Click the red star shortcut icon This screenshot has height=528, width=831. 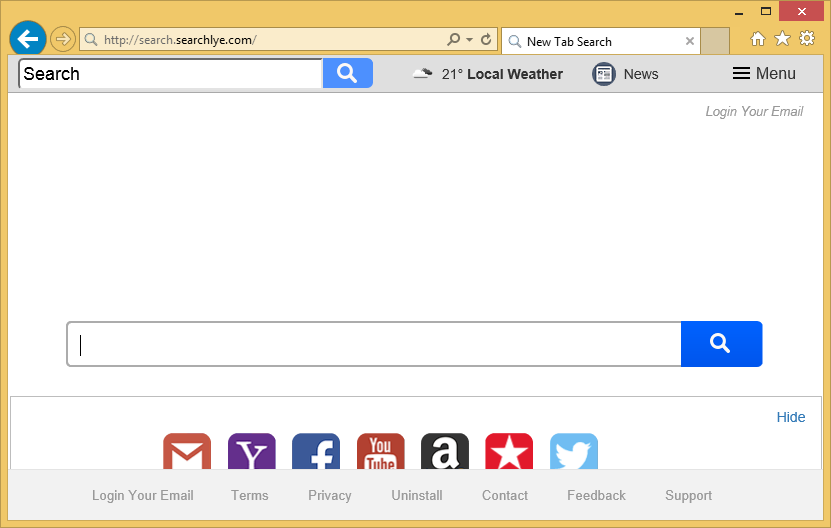click(509, 452)
